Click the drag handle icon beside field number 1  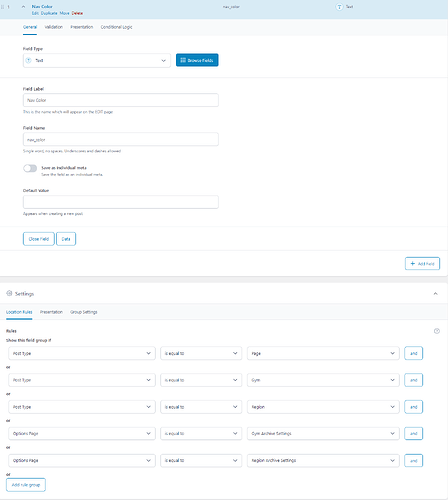point(3,7)
